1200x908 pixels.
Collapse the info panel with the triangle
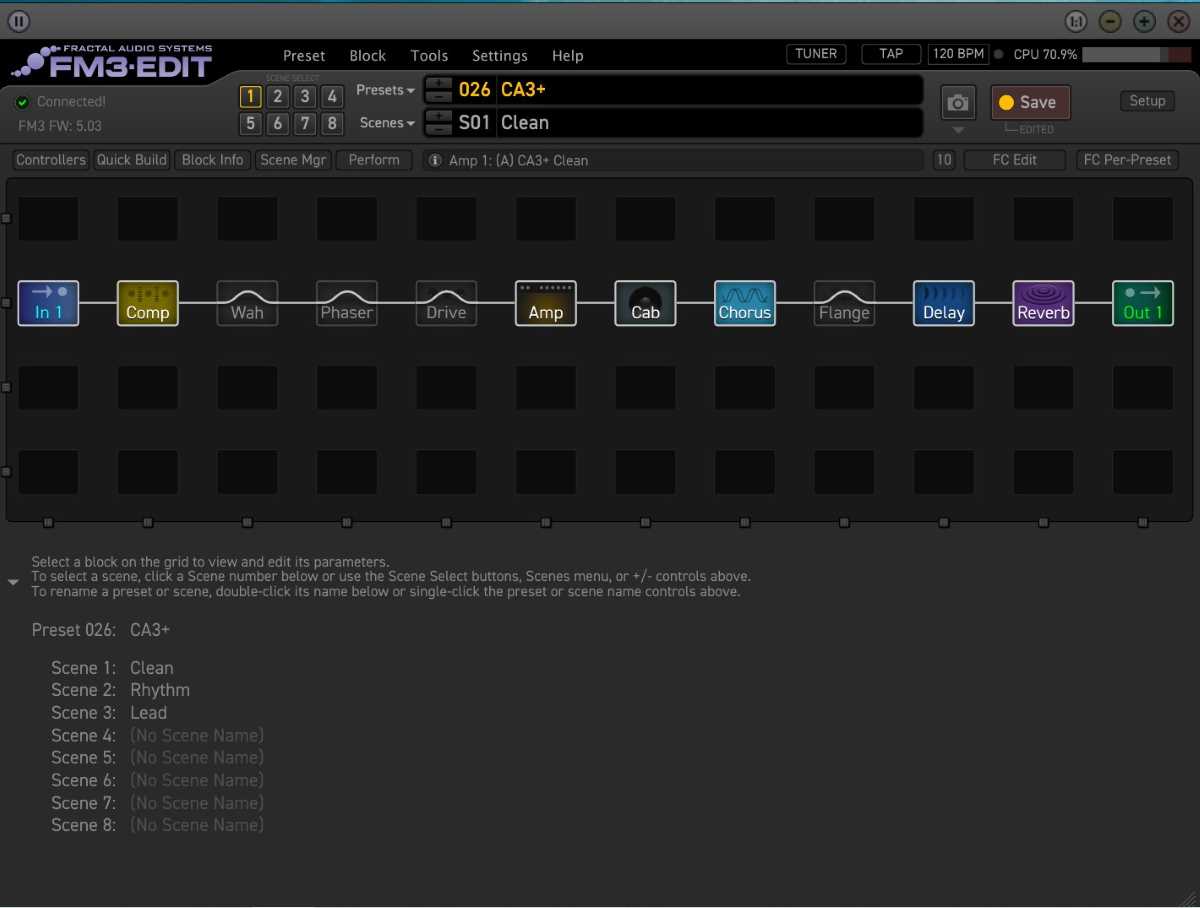coord(13,582)
